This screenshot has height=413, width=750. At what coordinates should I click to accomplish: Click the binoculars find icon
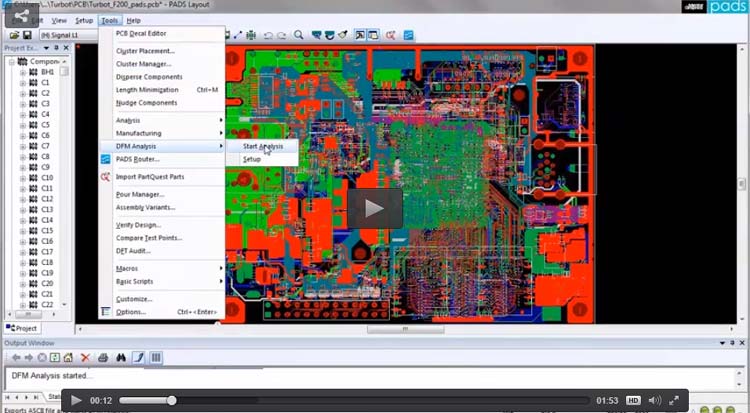(121, 357)
